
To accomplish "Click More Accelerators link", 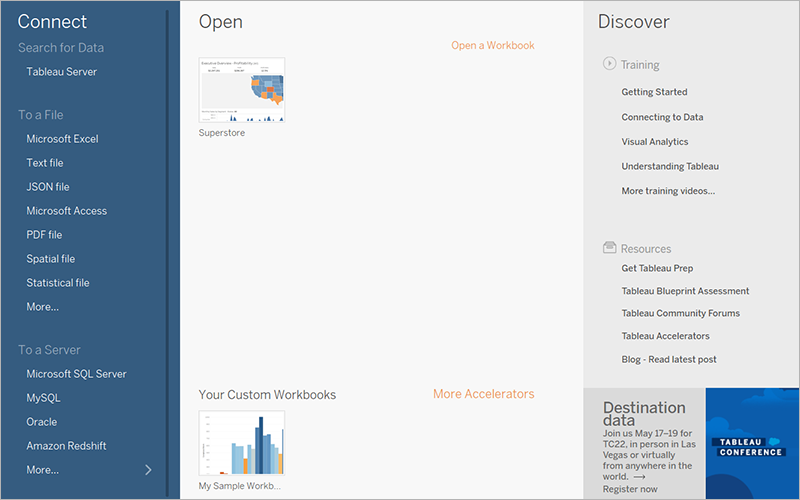I will coord(484,394).
